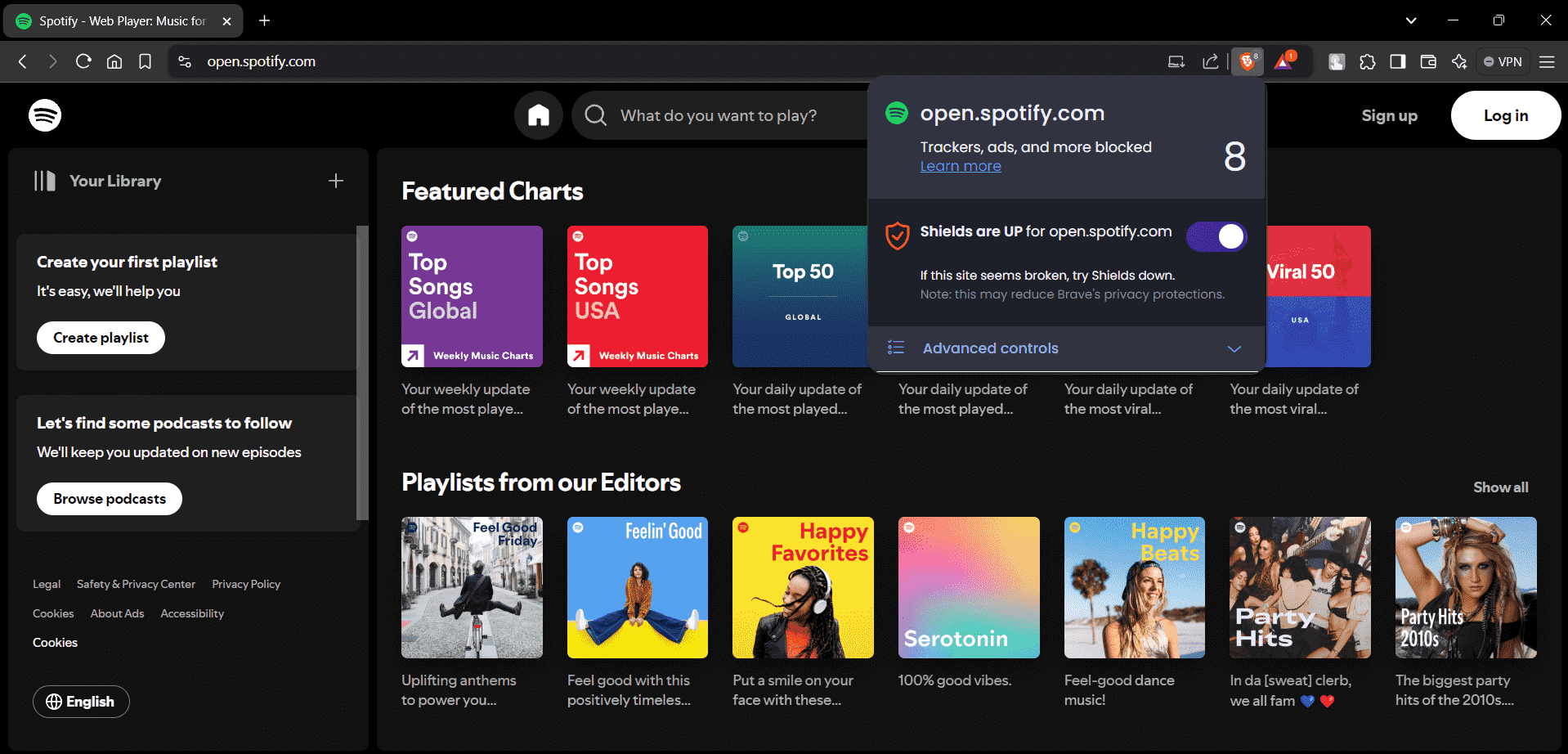
Task: Click the Featured Charts heading
Action: tap(492, 191)
